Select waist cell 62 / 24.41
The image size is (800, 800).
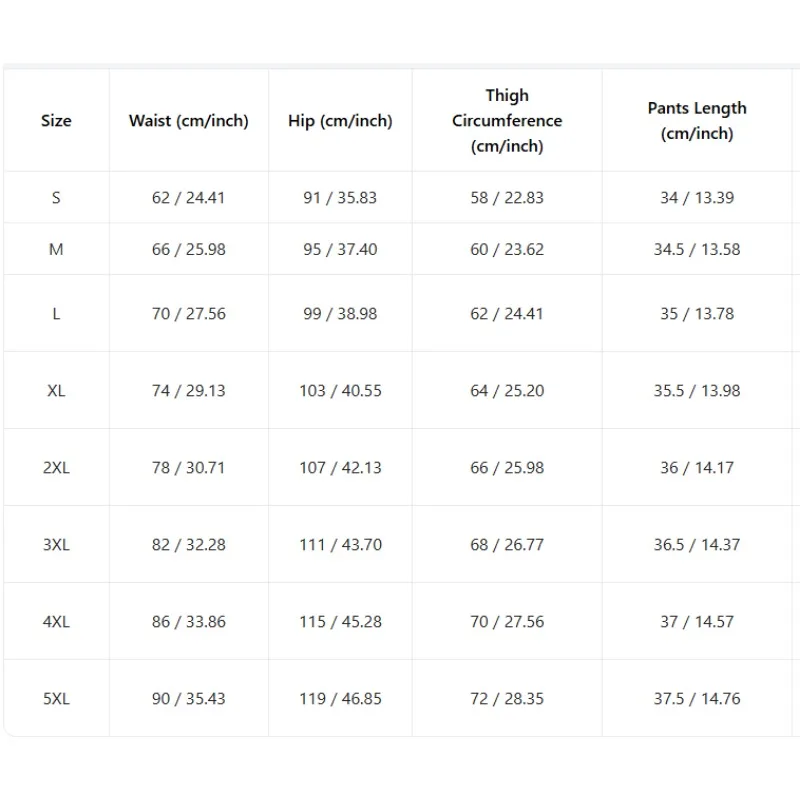[x=189, y=197]
